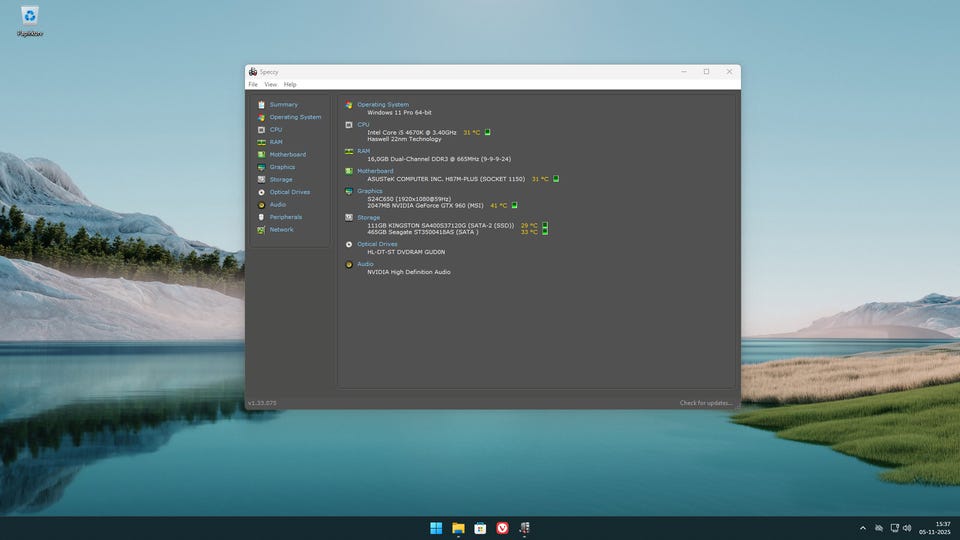Click the Storage heading in the main panel
The height and width of the screenshot is (540, 960).
pyautogui.click(x=368, y=217)
